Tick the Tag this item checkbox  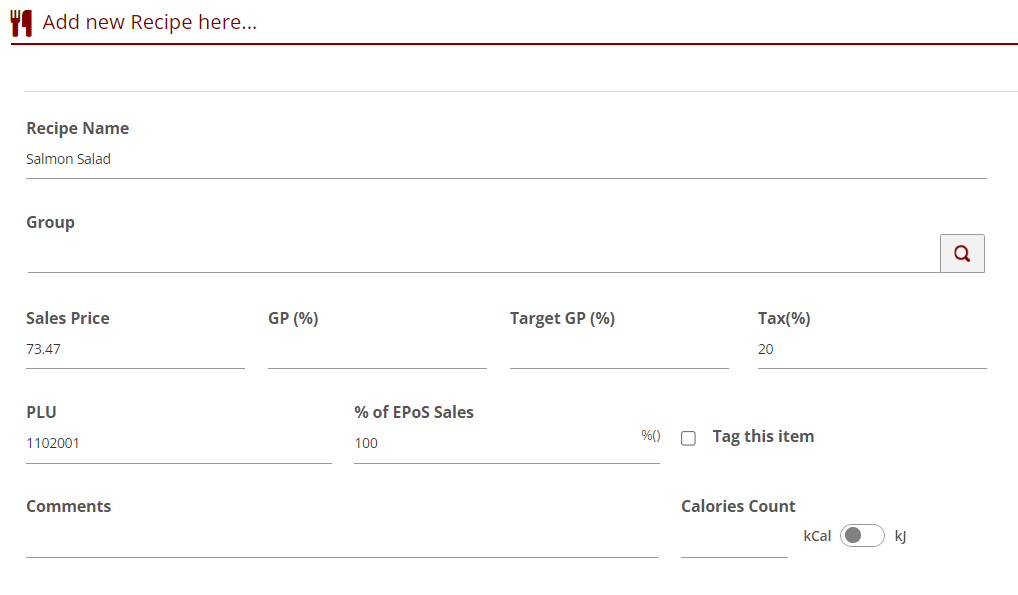[688, 438]
